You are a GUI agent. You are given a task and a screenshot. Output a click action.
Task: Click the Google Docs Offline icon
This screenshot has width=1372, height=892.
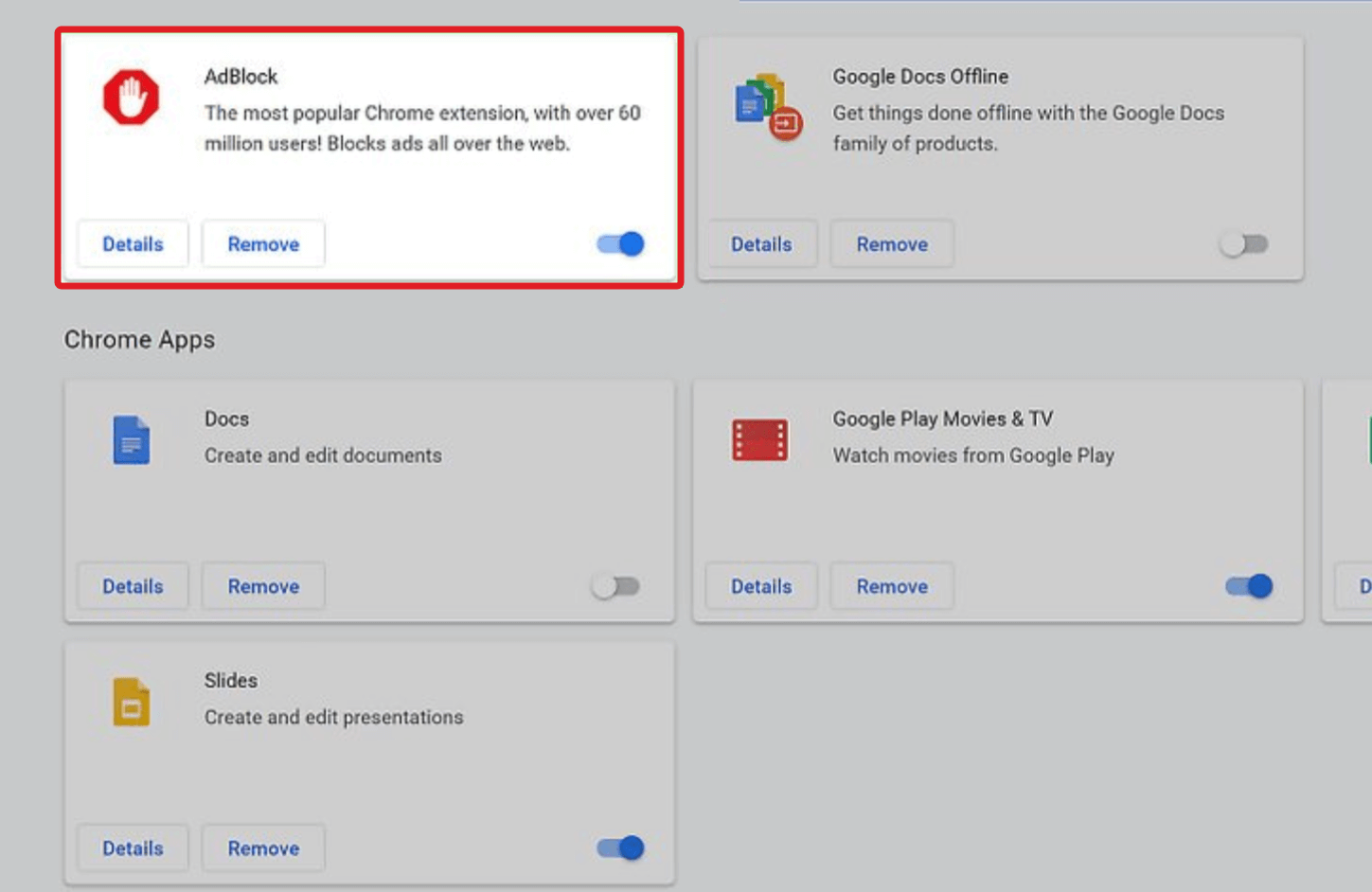(768, 106)
